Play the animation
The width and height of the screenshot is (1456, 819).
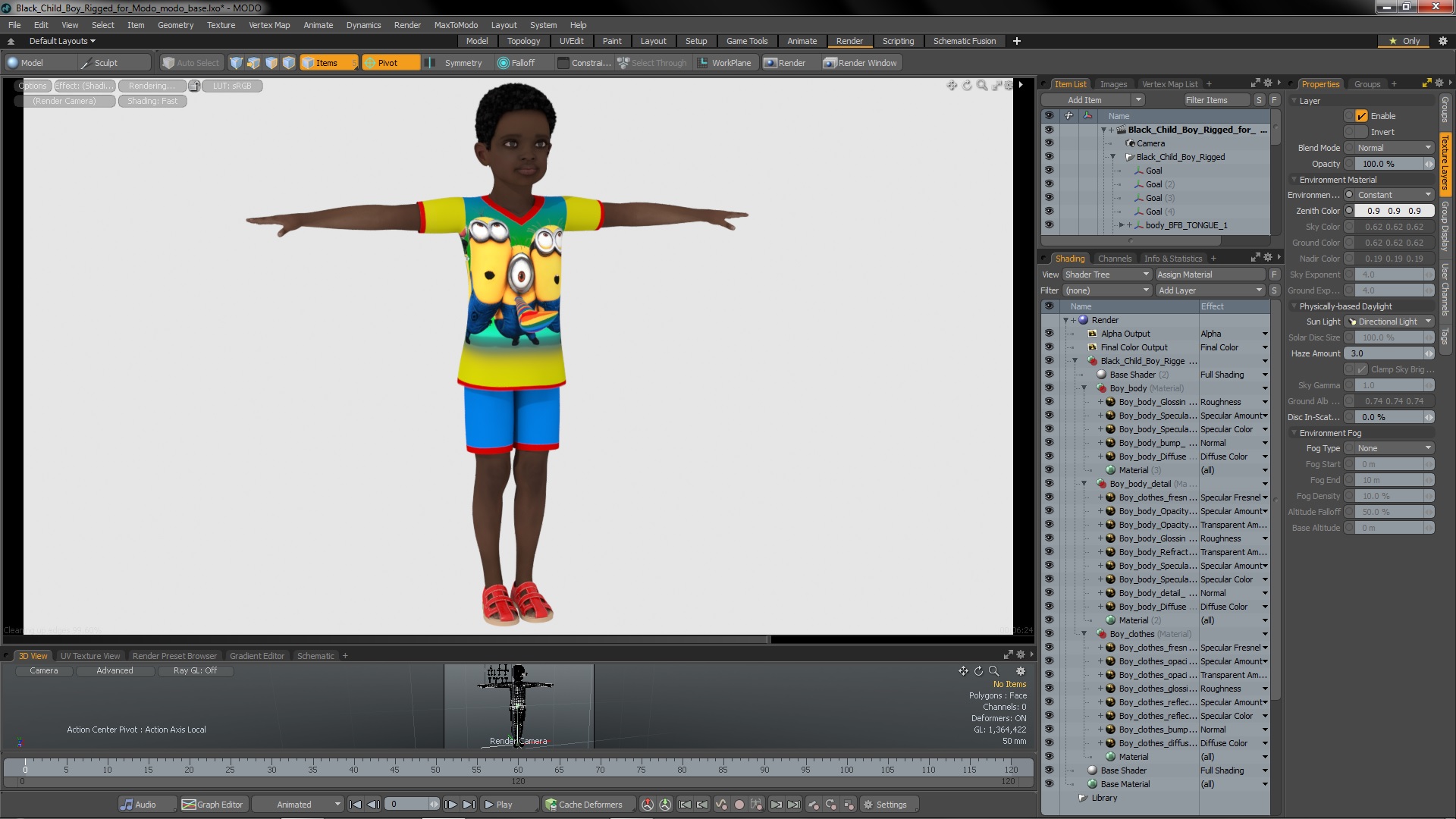click(x=510, y=805)
